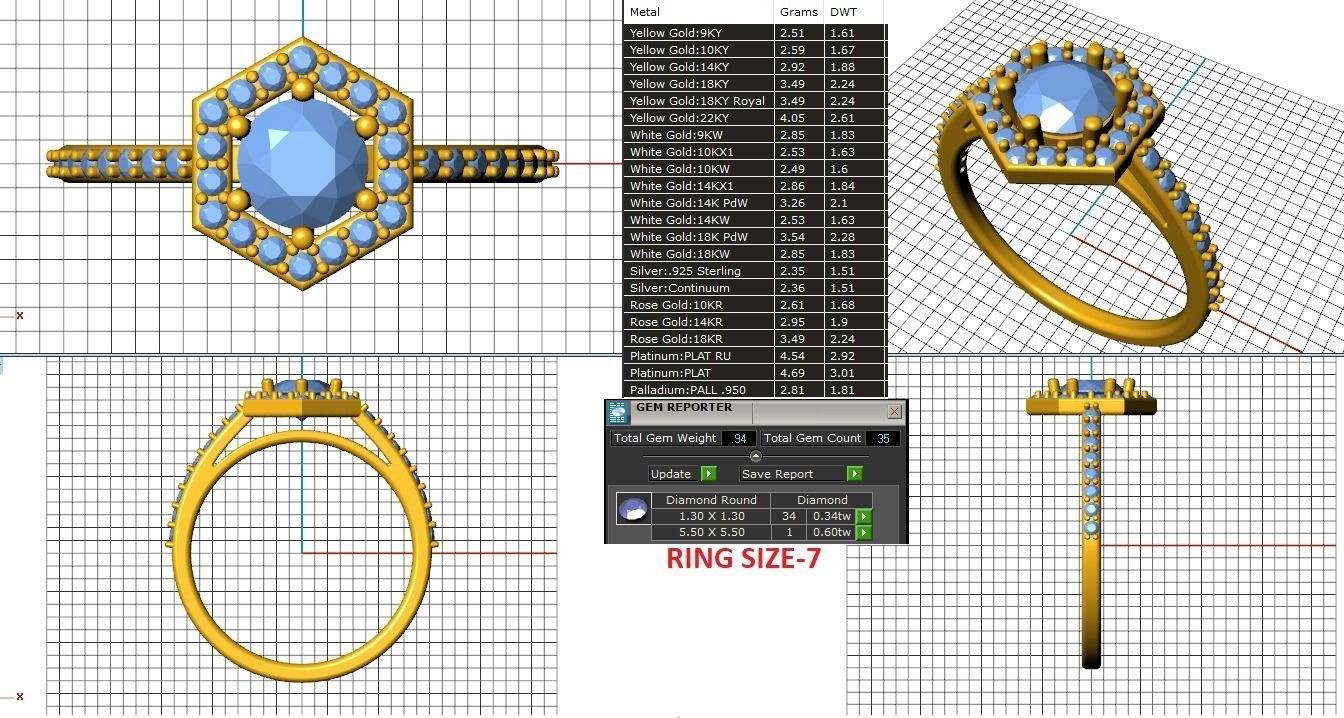
Task: Select the 'Rose Gold:10KR' row
Action: point(755,305)
